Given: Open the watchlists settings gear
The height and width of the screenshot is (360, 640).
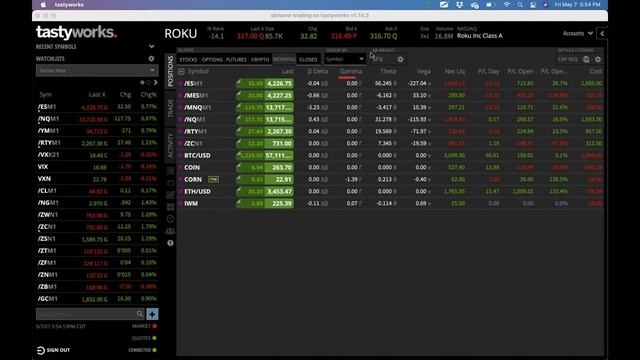Looking at the screenshot, I should [x=151, y=59].
